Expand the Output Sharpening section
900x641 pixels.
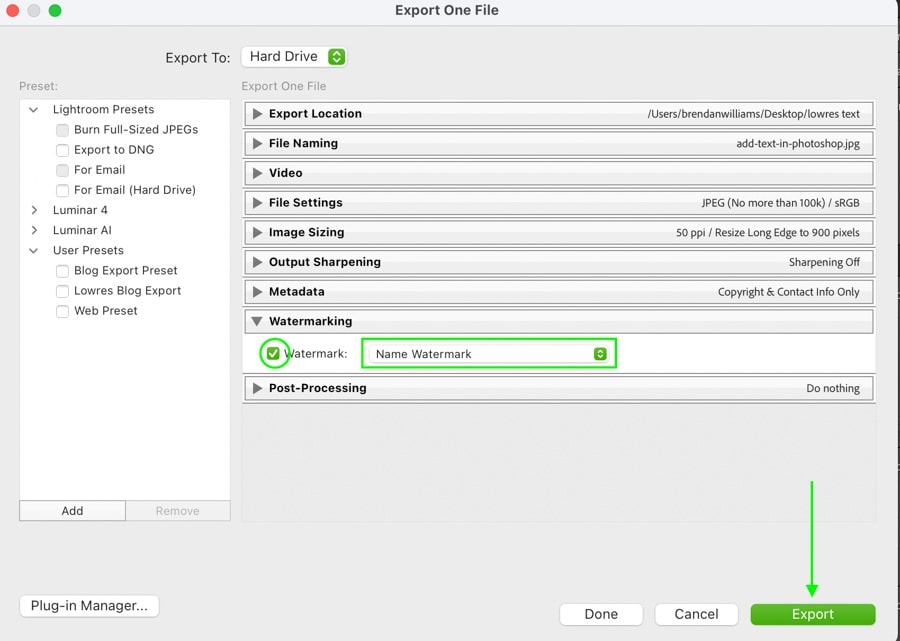pyautogui.click(x=258, y=262)
